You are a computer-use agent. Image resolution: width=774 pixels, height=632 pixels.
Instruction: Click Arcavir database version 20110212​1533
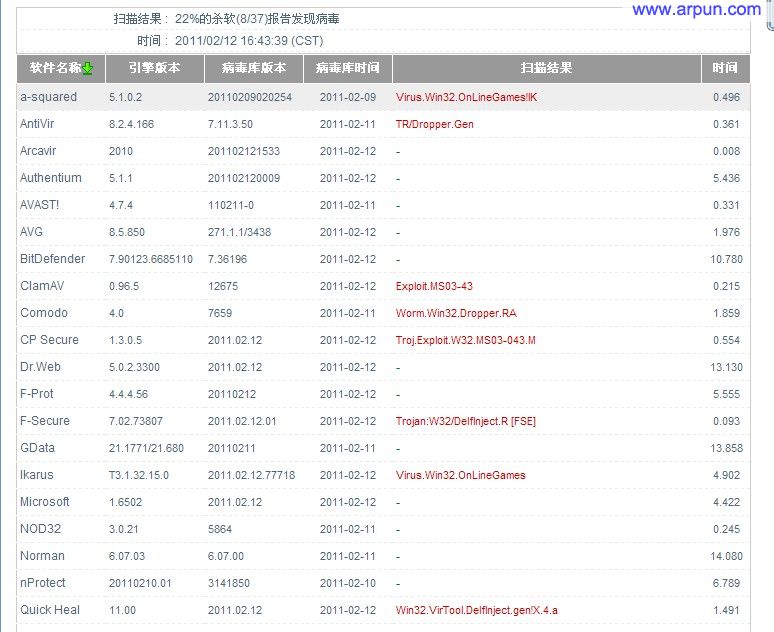tap(244, 151)
